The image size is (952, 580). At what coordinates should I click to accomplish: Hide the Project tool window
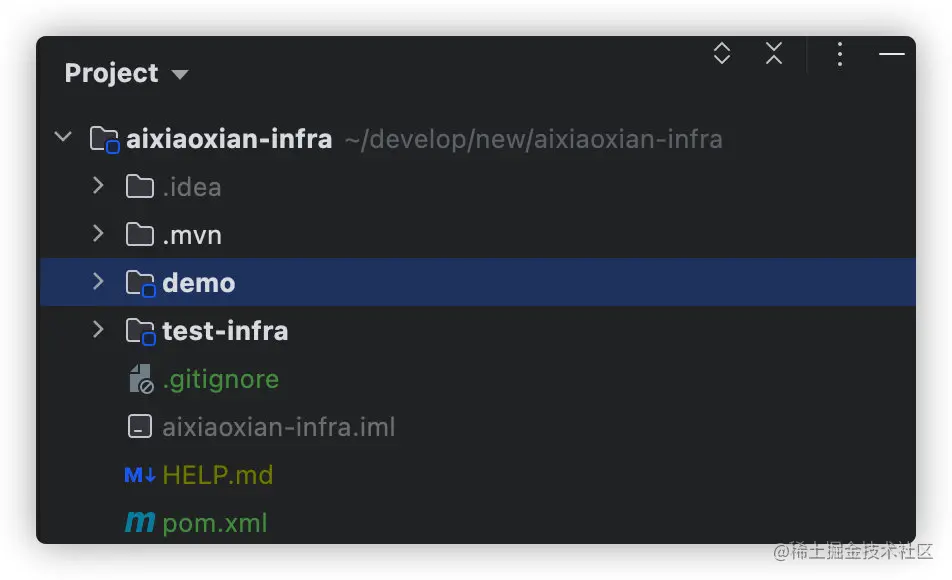pos(891,54)
